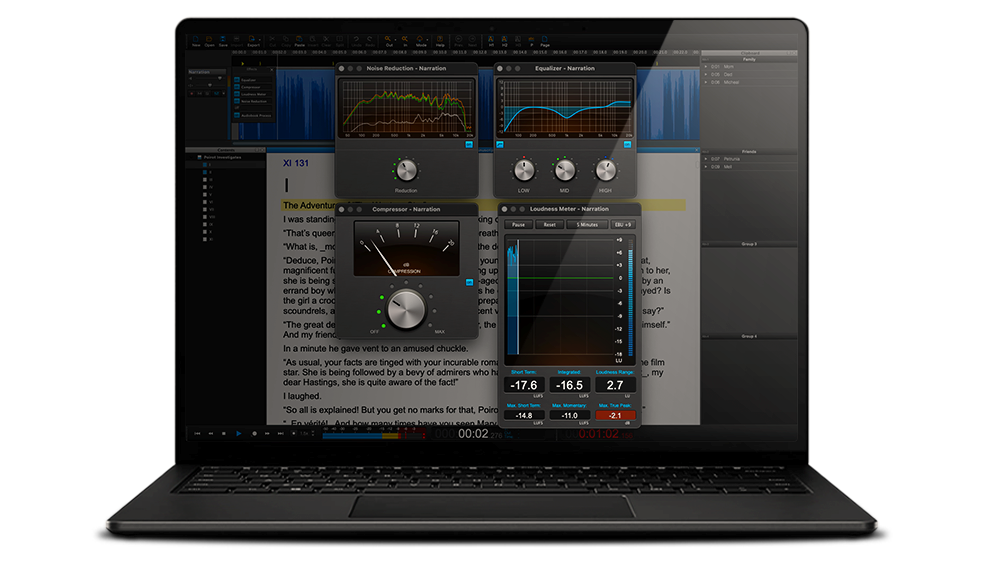Click the Reduction knob in Noise Reduction

(406, 170)
